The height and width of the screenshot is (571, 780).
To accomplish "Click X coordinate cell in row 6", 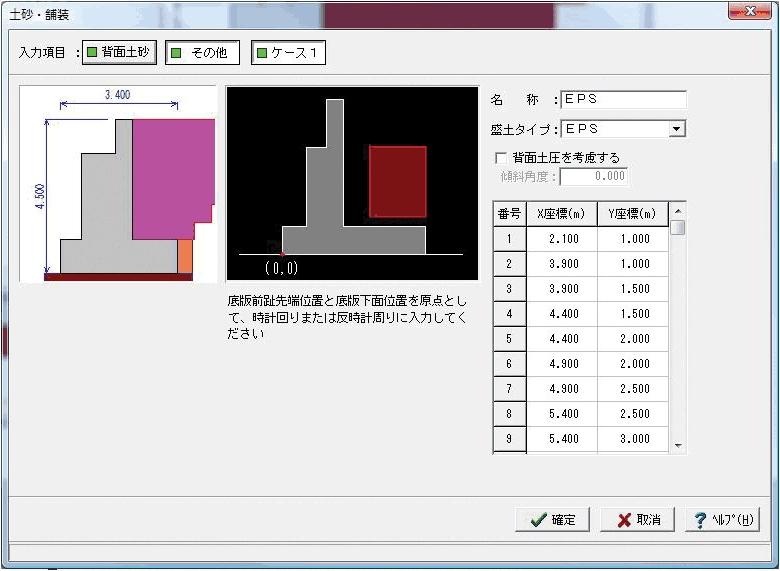I will (562, 364).
